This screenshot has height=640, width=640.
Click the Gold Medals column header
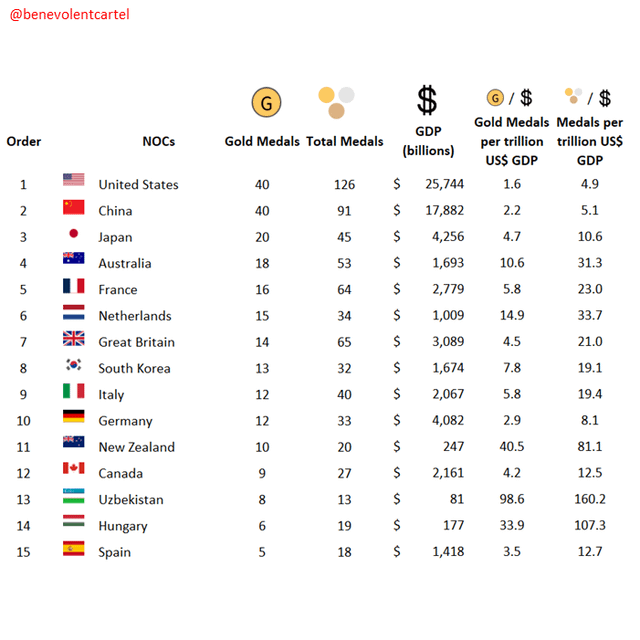click(262, 141)
